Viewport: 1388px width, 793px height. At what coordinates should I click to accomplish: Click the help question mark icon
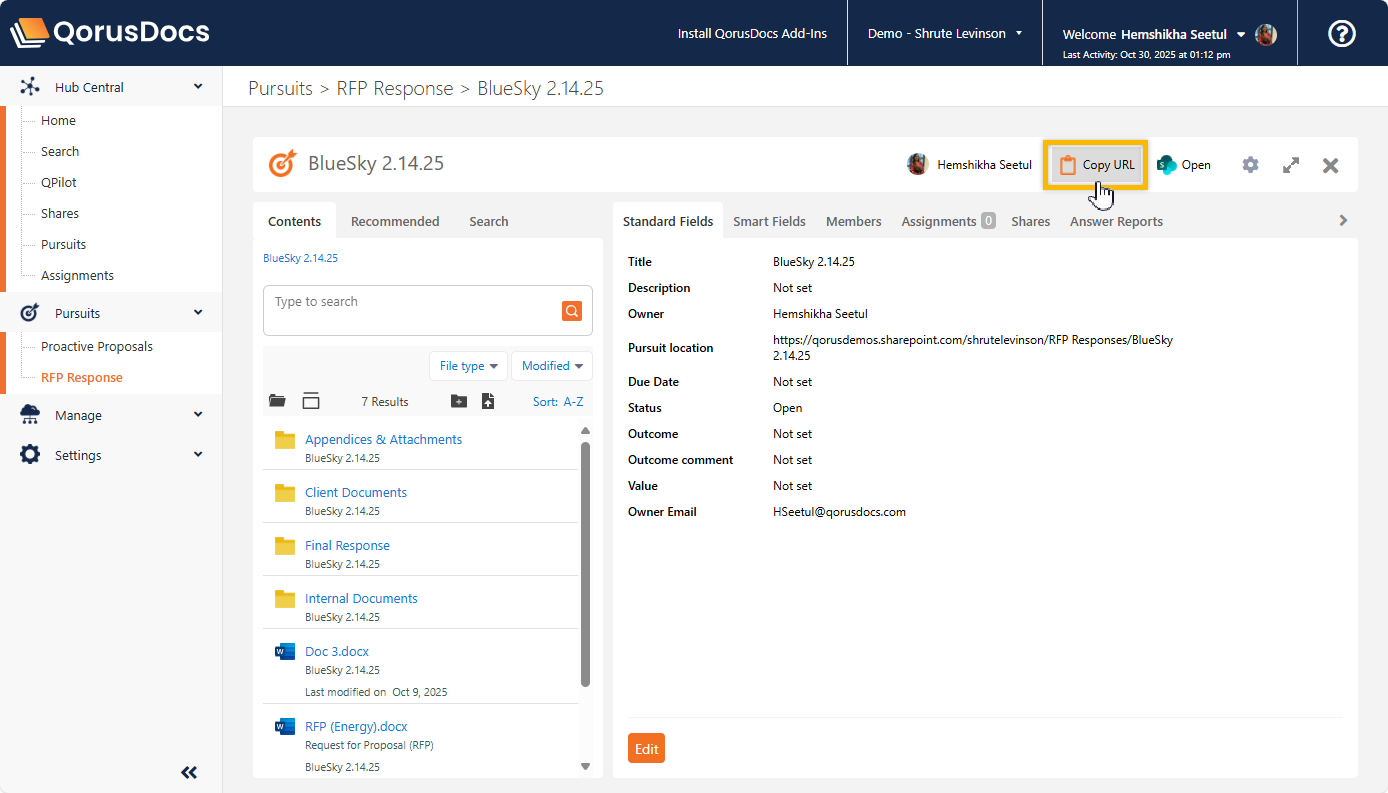click(1341, 33)
